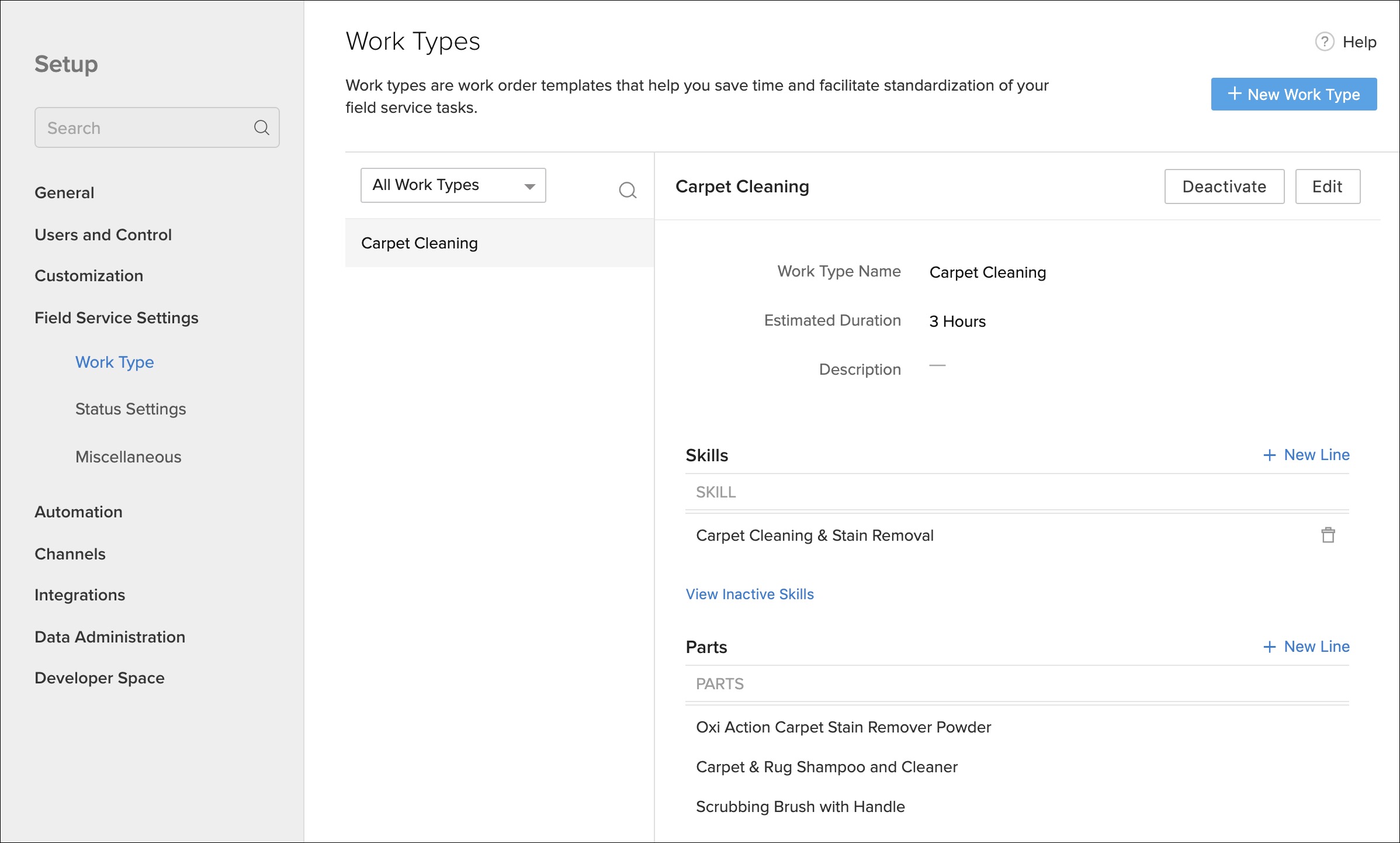This screenshot has width=1400, height=843.
Task: Click the Help question mark icon
Action: click(x=1324, y=42)
